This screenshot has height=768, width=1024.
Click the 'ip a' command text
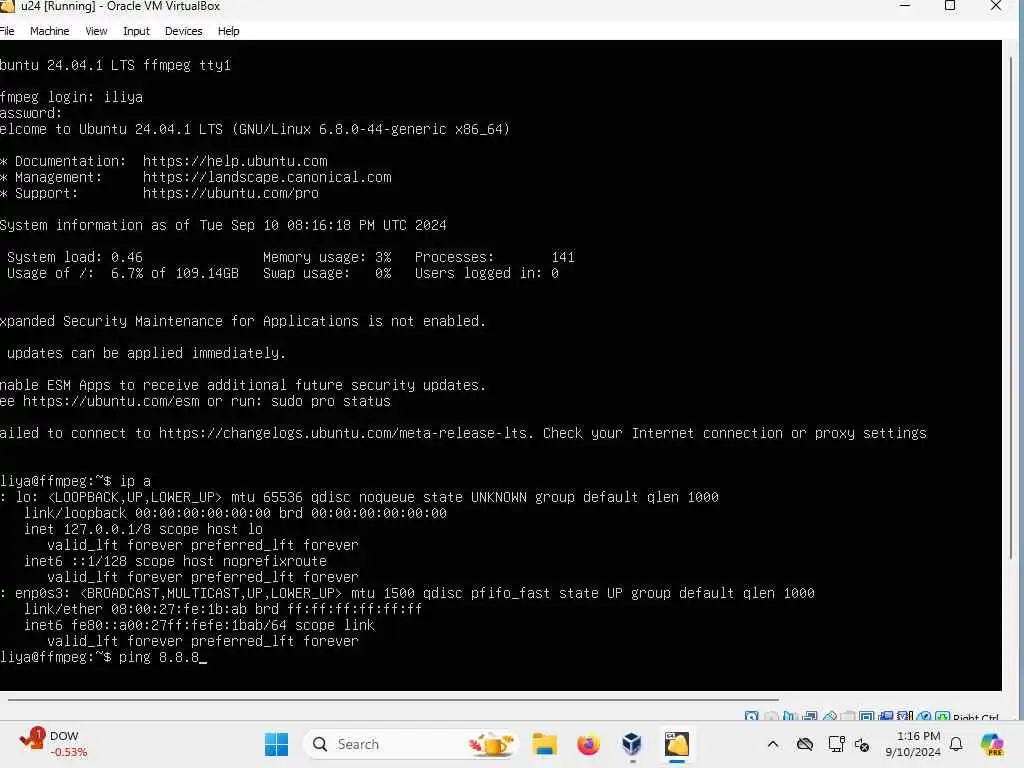135,481
